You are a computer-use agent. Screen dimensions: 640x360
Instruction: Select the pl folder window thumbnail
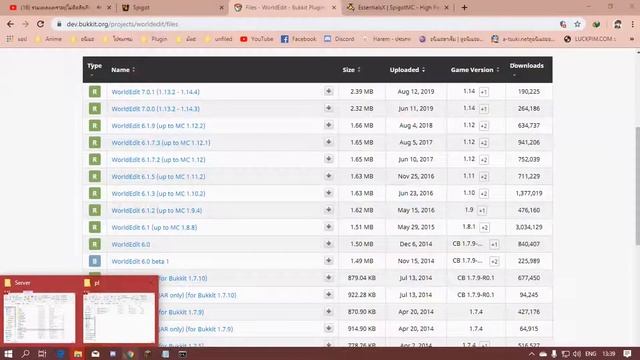(119, 318)
